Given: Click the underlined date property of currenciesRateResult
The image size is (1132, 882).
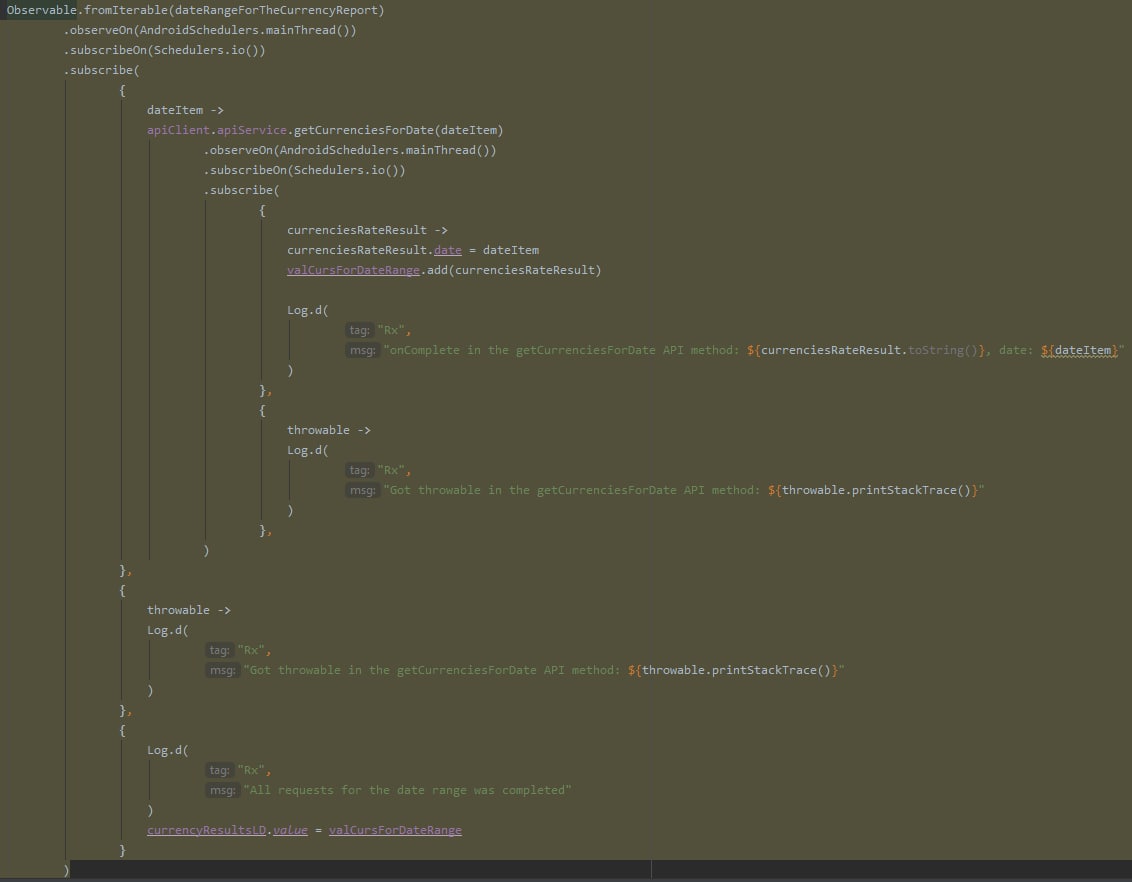Looking at the screenshot, I should [448, 250].
